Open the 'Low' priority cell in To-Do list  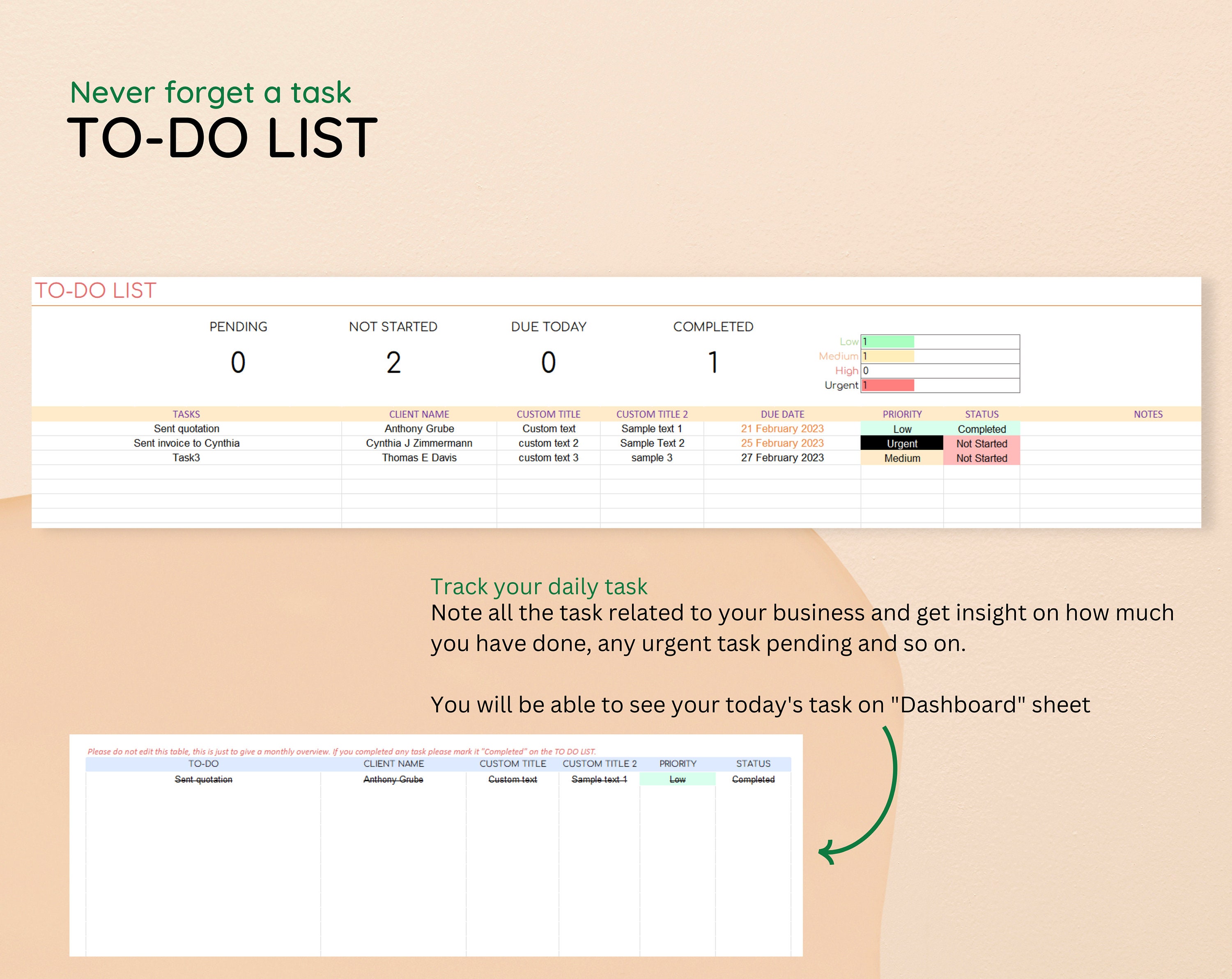click(902, 428)
